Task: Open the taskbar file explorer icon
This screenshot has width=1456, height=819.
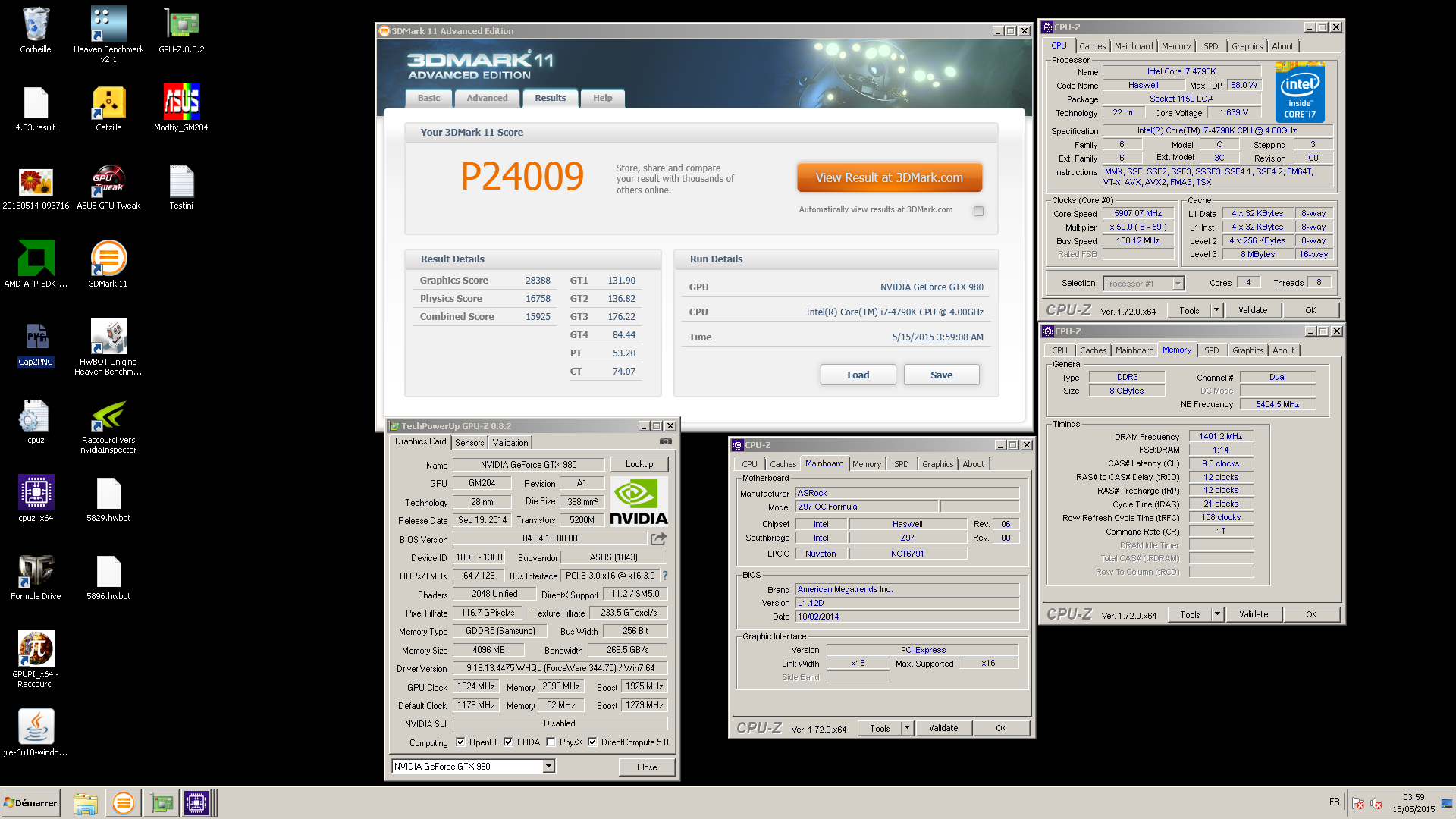Action: (86, 803)
